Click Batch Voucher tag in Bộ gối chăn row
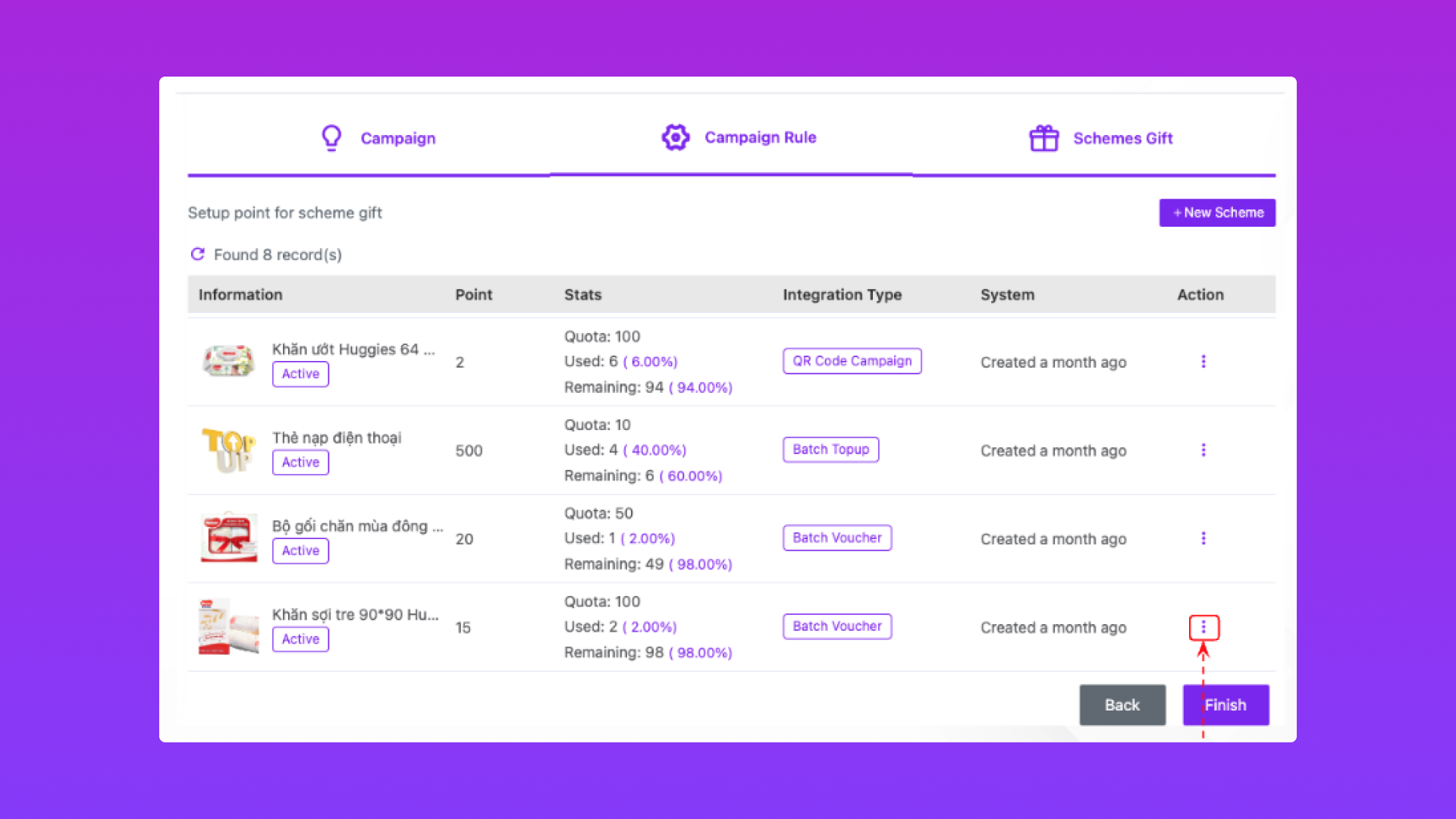This screenshot has height=819, width=1456. click(836, 538)
